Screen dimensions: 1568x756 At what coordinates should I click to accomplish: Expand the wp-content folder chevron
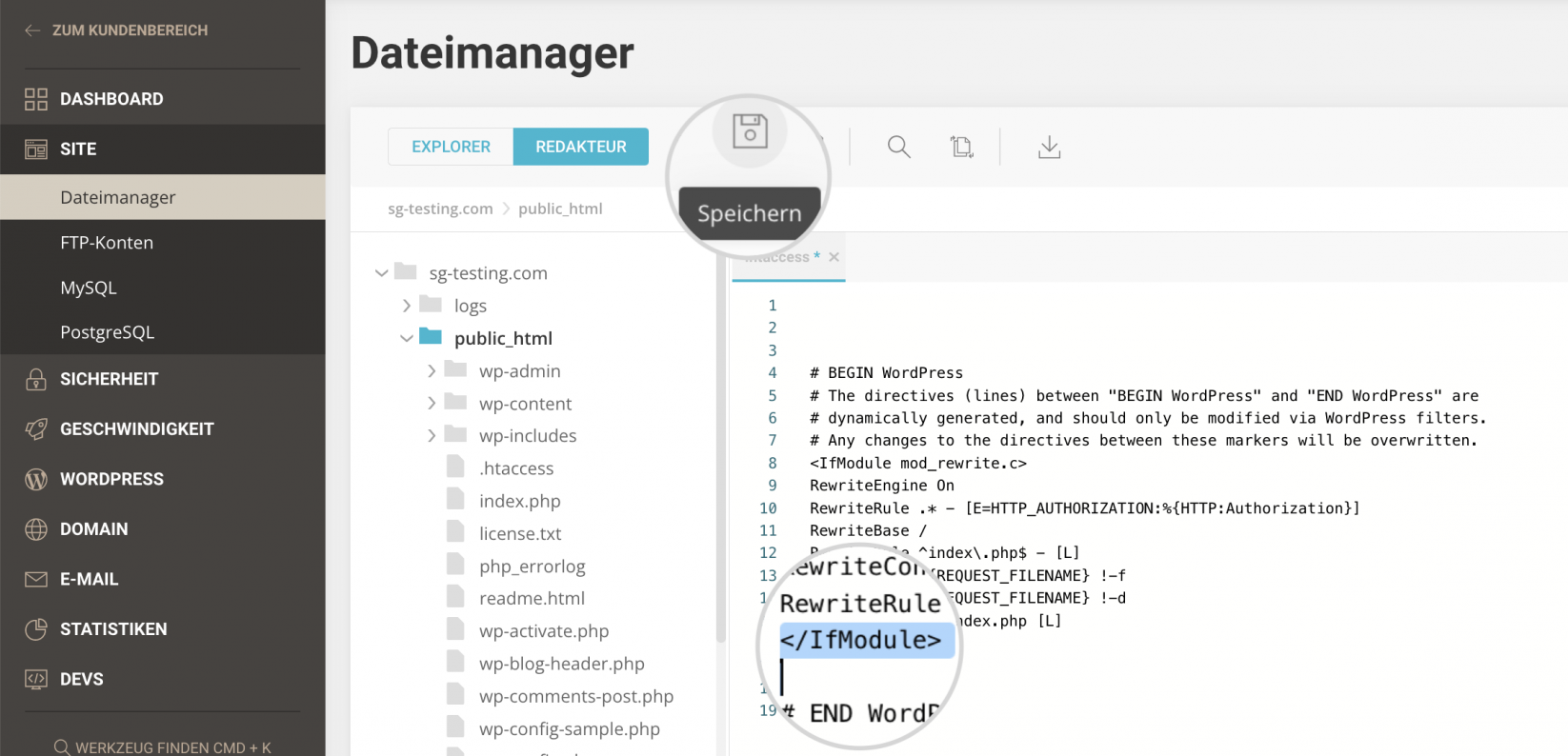click(x=432, y=404)
